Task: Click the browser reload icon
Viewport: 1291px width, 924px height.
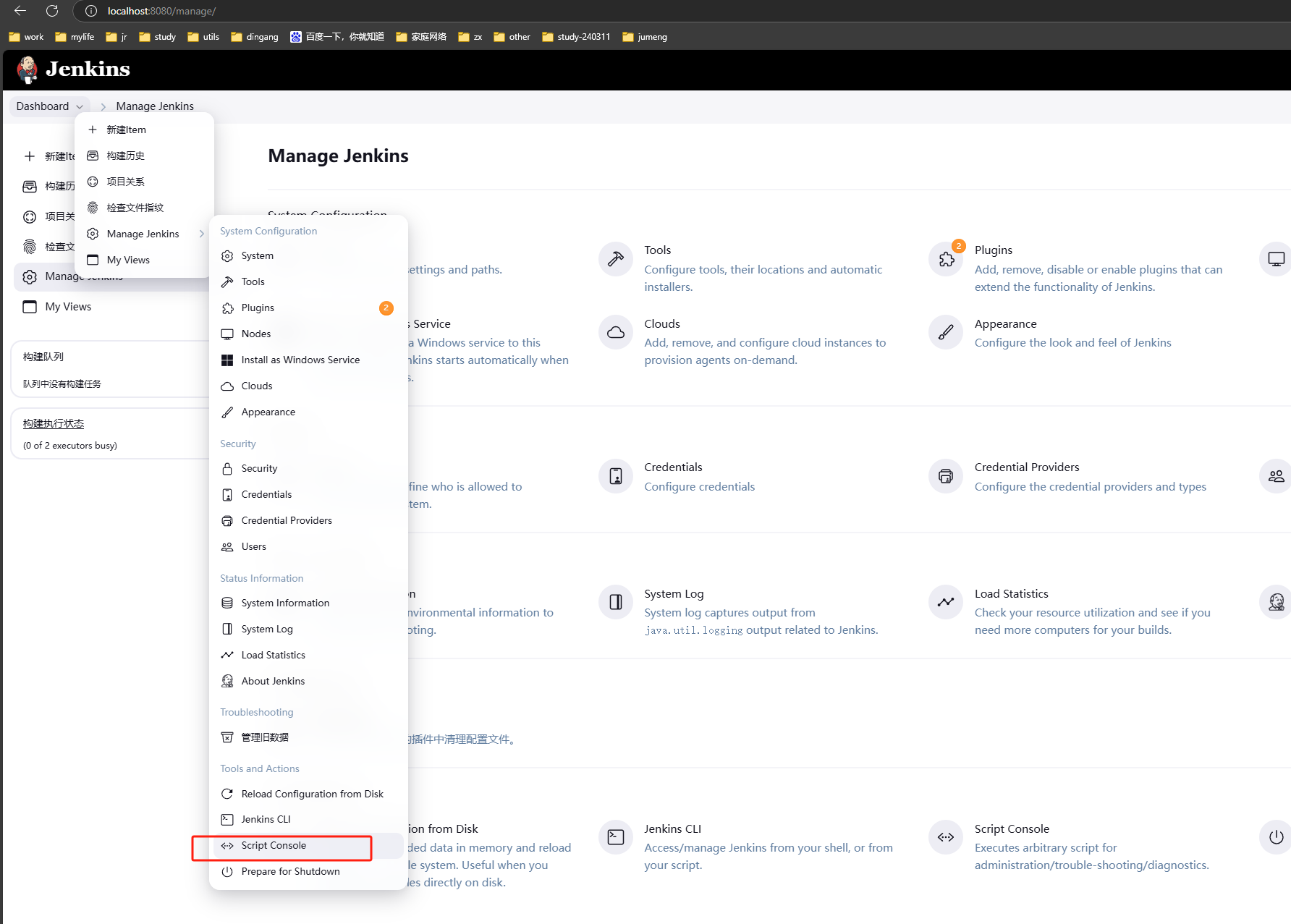Action: click(52, 11)
